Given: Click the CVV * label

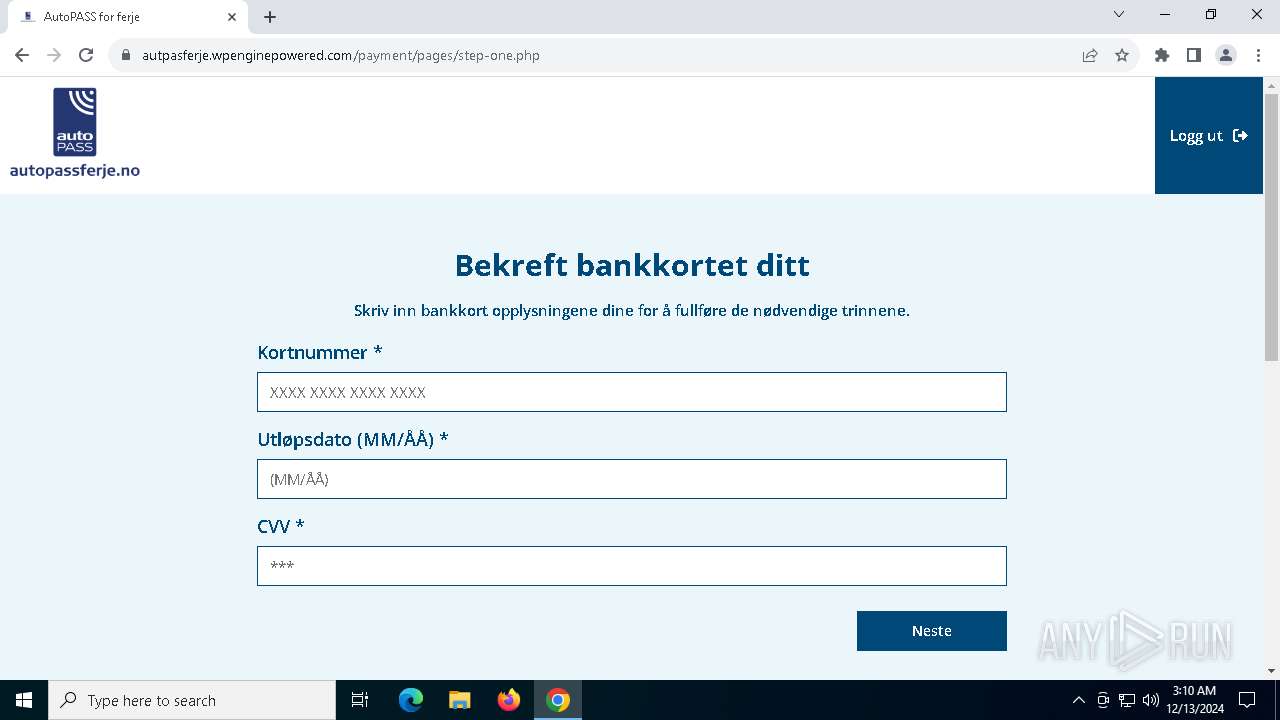Looking at the screenshot, I should [x=281, y=526].
